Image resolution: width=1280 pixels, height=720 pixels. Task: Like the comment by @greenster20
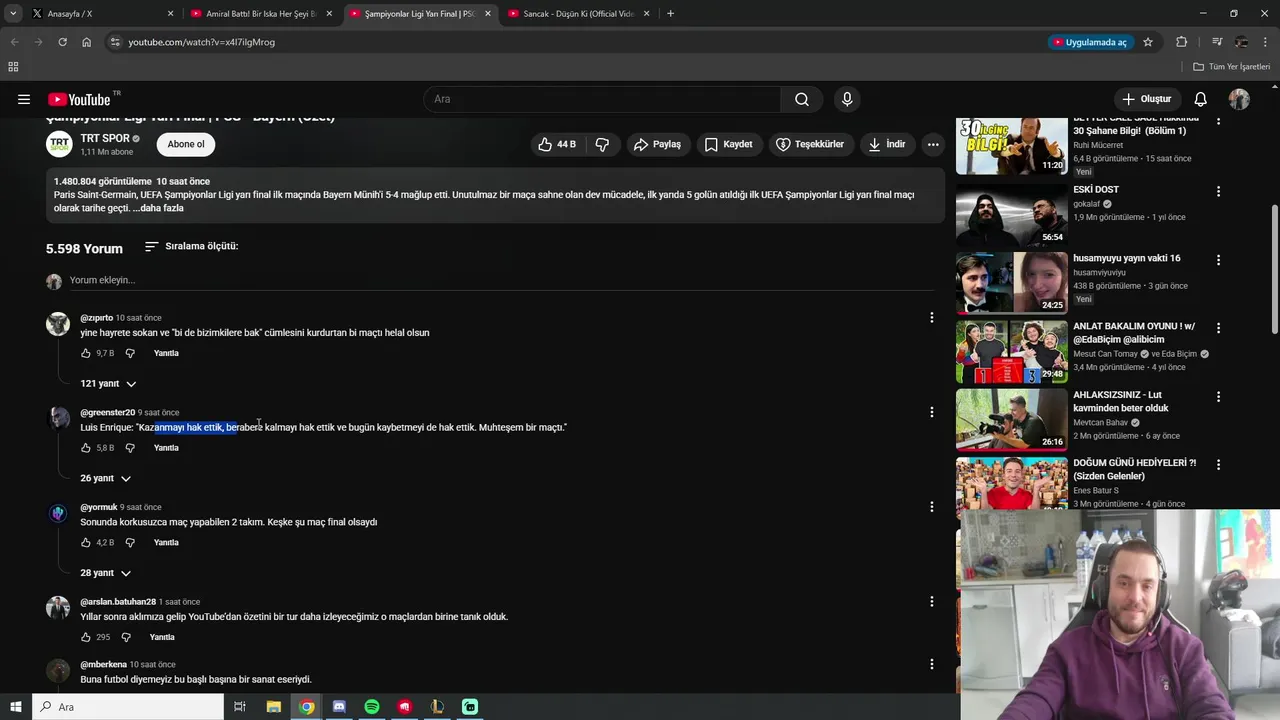coord(86,448)
